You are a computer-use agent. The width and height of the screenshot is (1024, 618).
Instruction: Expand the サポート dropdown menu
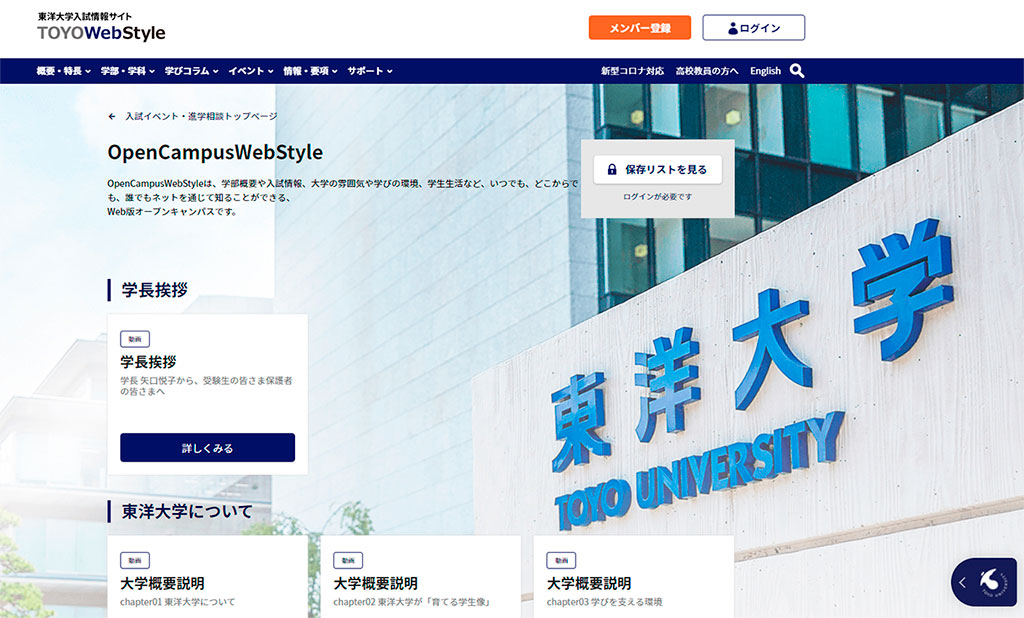[x=370, y=71]
